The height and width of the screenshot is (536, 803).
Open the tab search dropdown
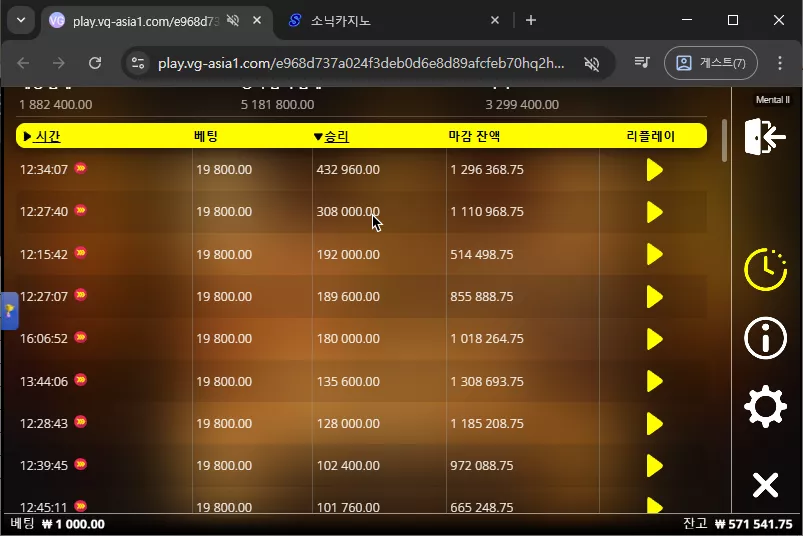tap(21, 20)
